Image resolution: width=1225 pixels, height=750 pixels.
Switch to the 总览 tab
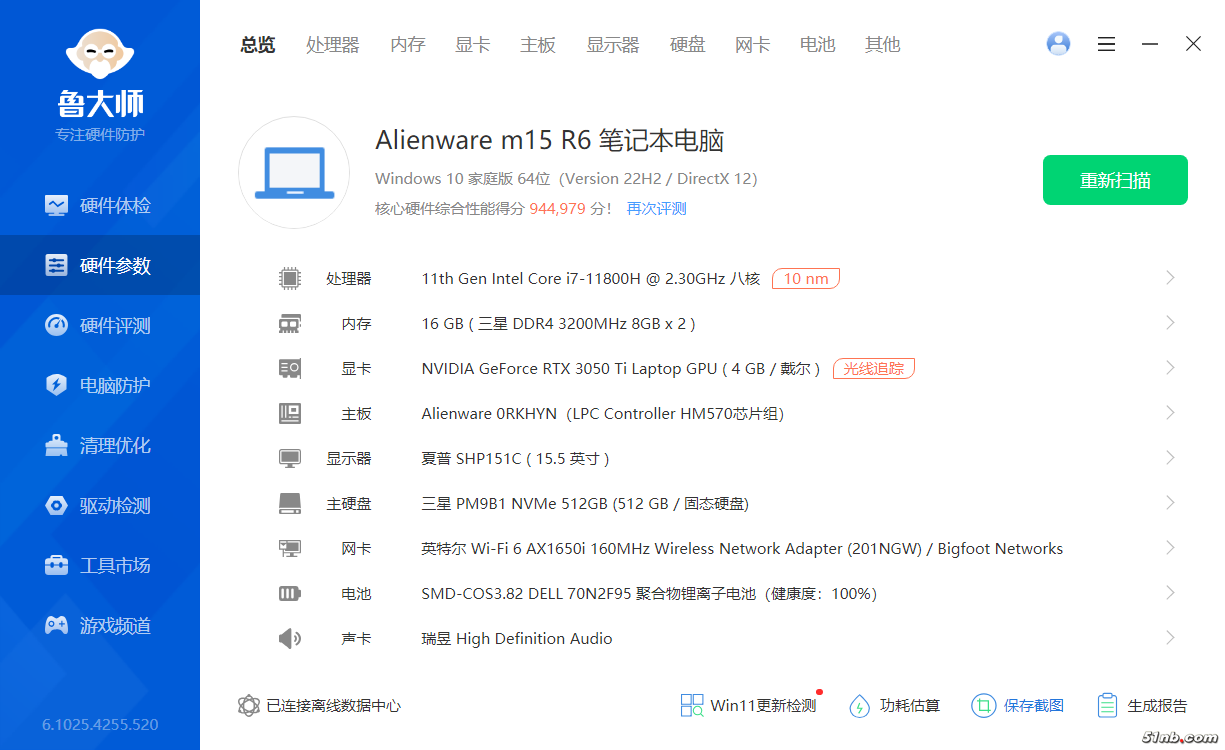[x=258, y=45]
